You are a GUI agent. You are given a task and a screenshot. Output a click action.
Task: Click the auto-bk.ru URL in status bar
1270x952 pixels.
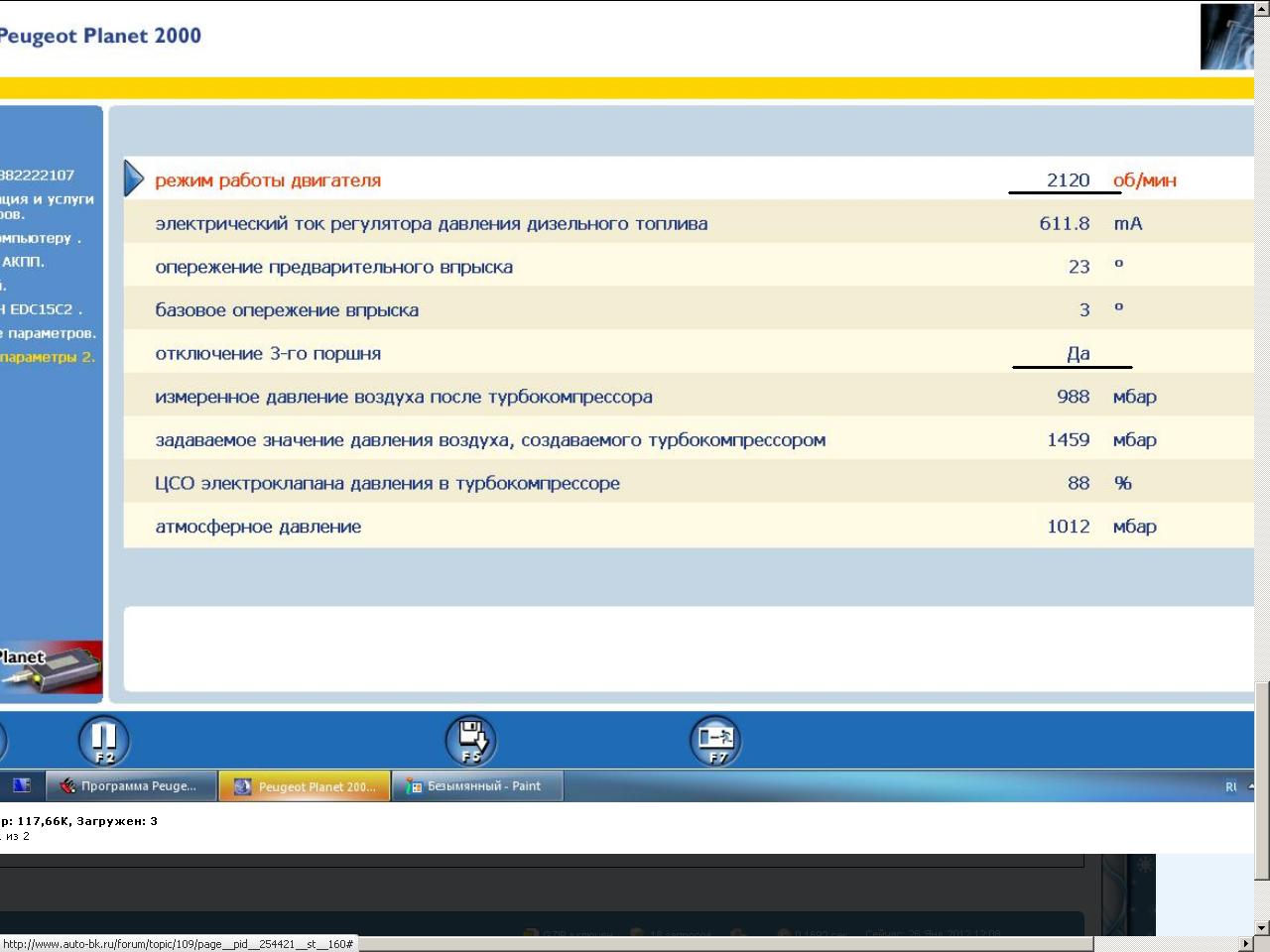(x=179, y=944)
